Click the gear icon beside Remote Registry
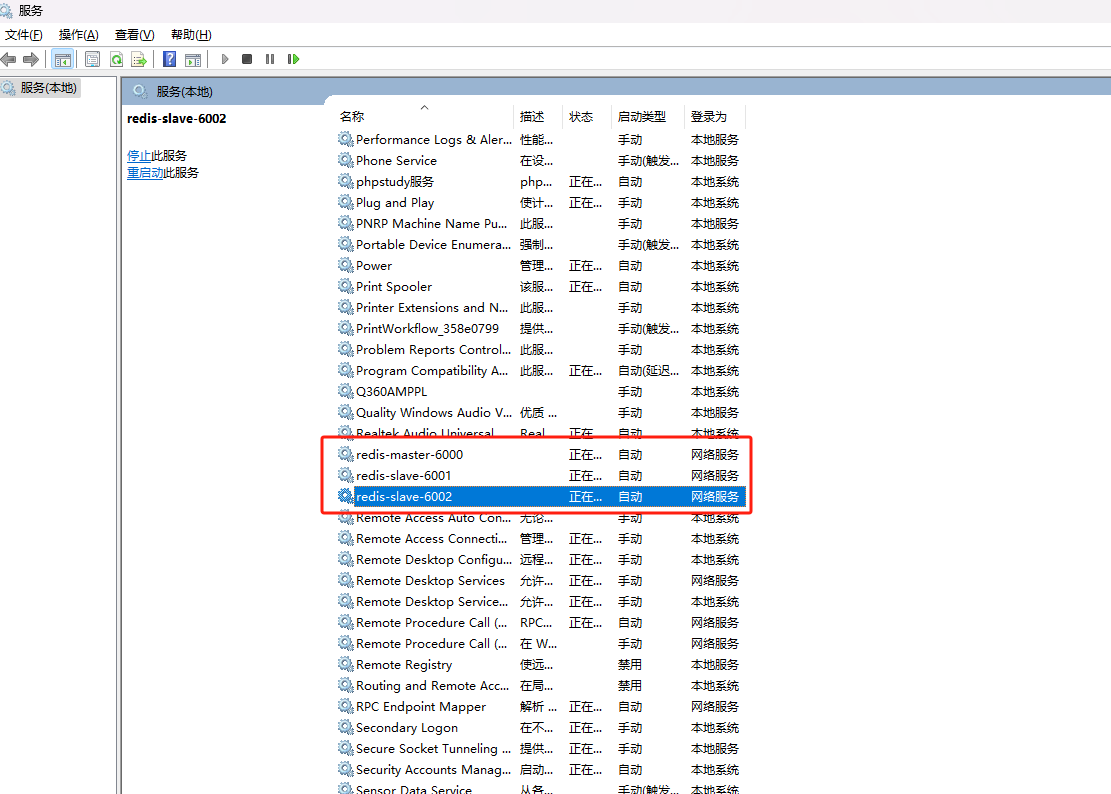This screenshot has width=1111, height=794. [x=346, y=664]
